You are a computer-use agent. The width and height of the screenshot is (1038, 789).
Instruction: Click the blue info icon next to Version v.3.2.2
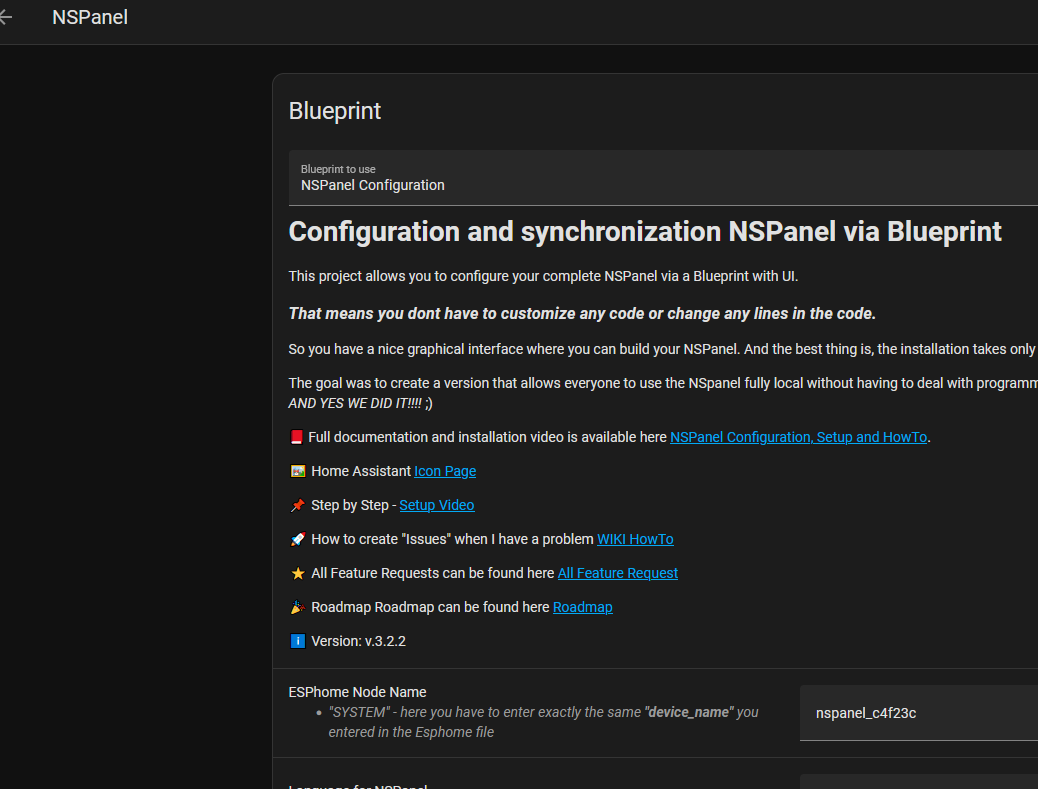click(297, 640)
